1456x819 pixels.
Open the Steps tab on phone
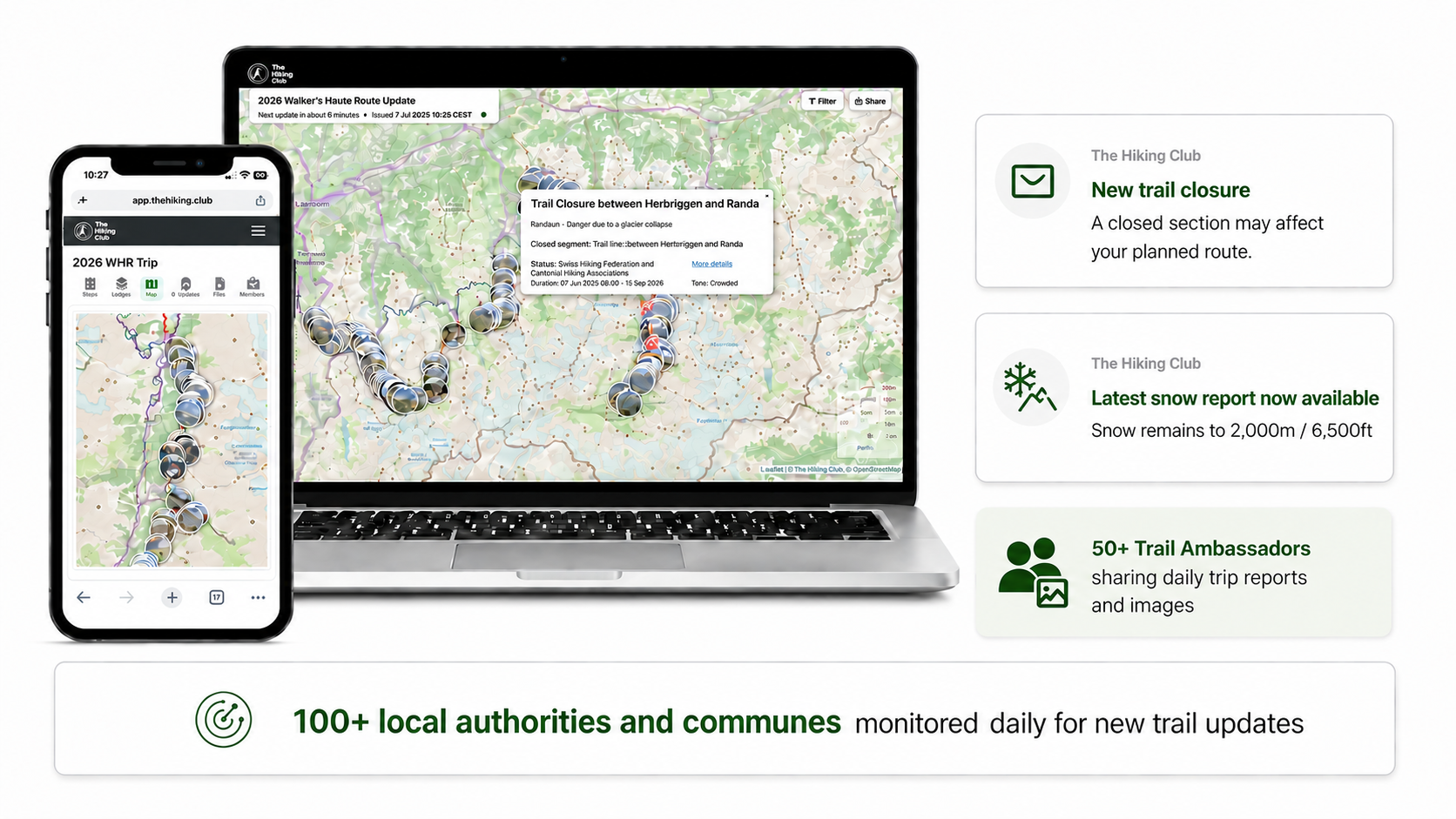click(90, 286)
